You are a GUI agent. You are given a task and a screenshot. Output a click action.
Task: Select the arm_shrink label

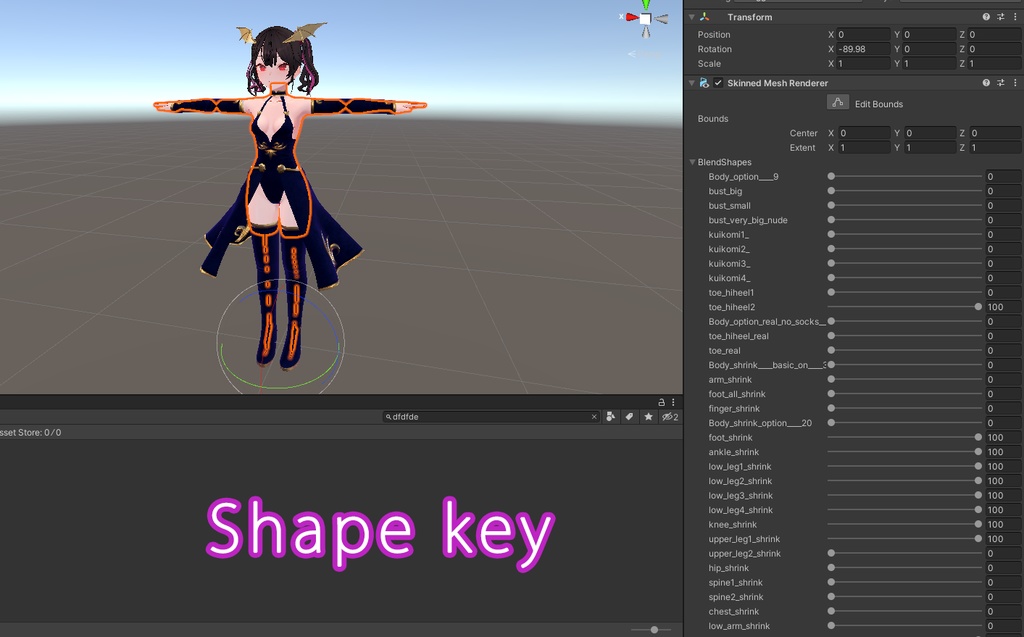pos(730,380)
